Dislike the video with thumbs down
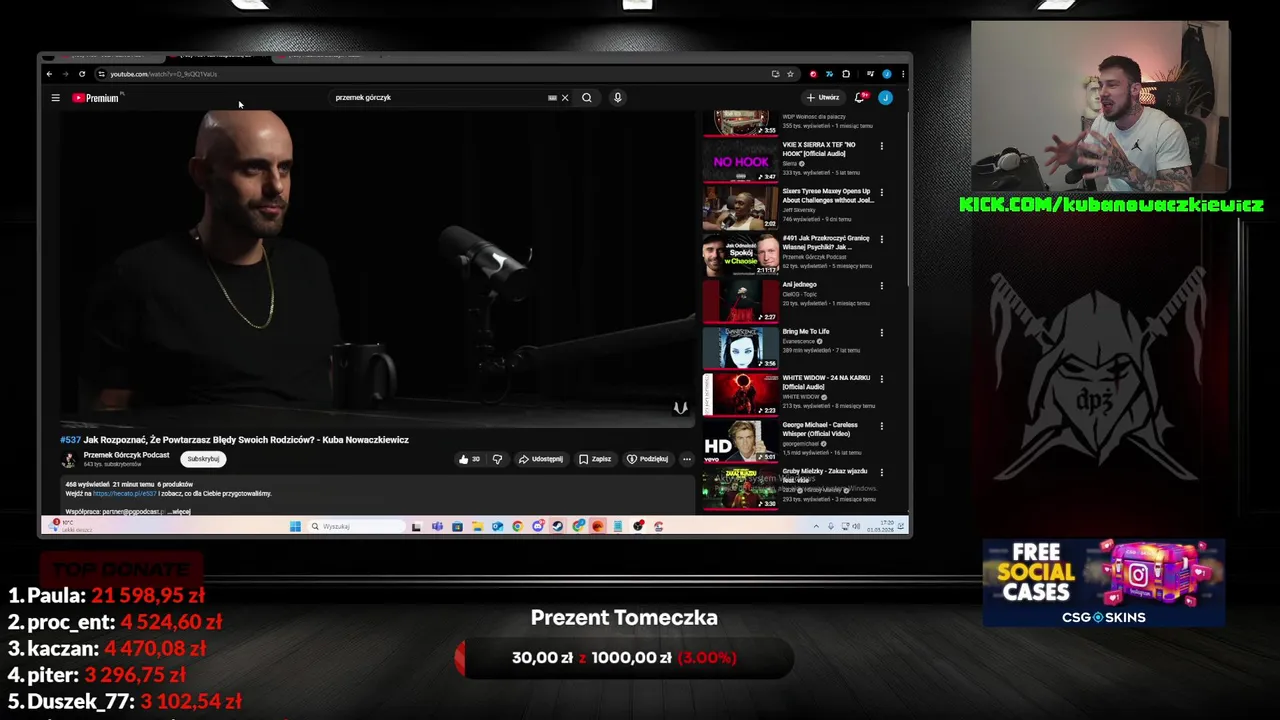This screenshot has height=720, width=1280. tap(497, 459)
